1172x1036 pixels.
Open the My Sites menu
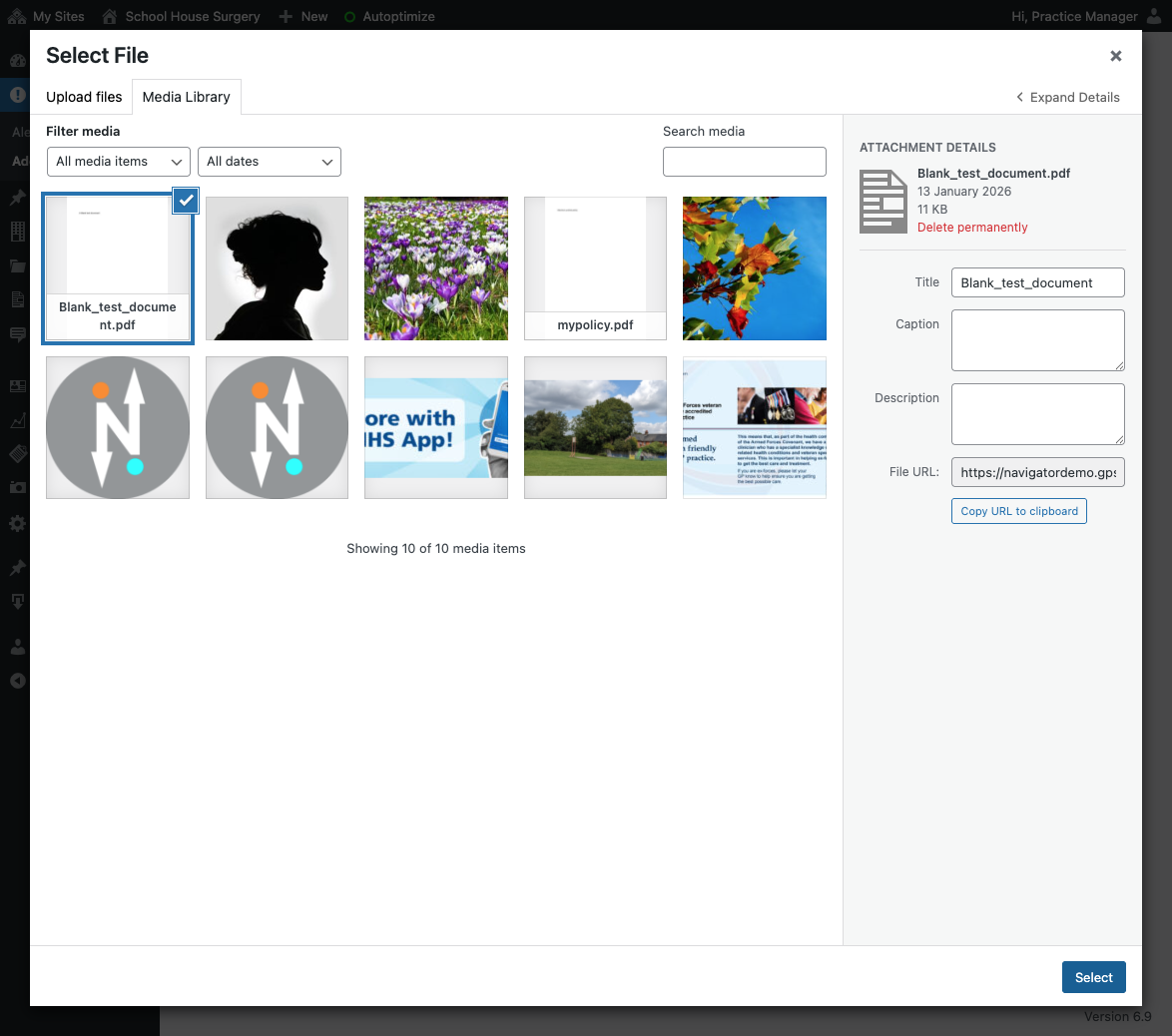point(46,16)
